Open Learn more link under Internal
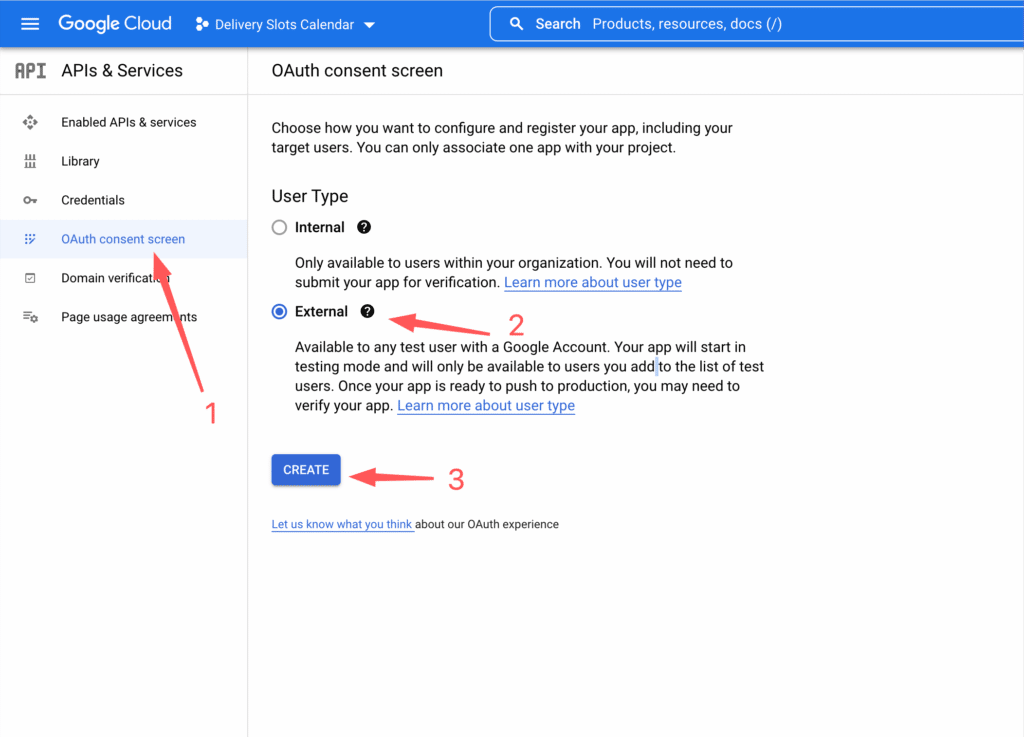Viewport: 1024px width, 737px height. click(x=592, y=283)
